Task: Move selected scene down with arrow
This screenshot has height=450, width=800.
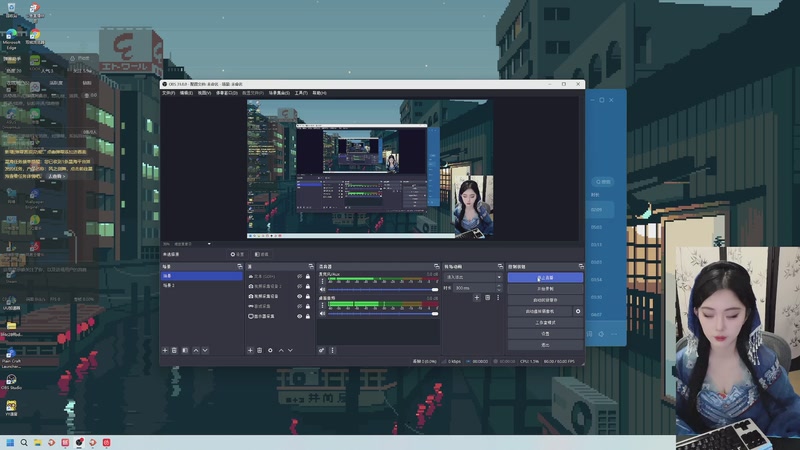Action: (x=205, y=351)
